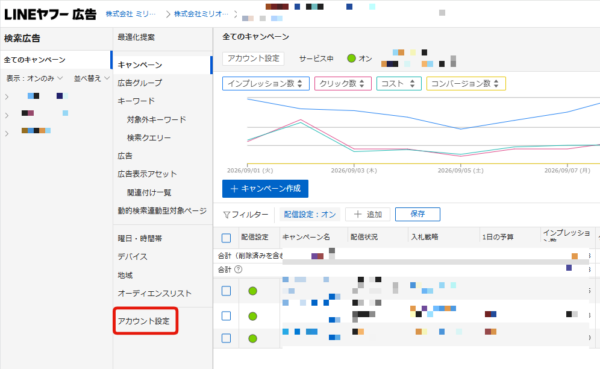
Task: Select 全てのキャンペーン in left panel
Action: (x=34, y=60)
